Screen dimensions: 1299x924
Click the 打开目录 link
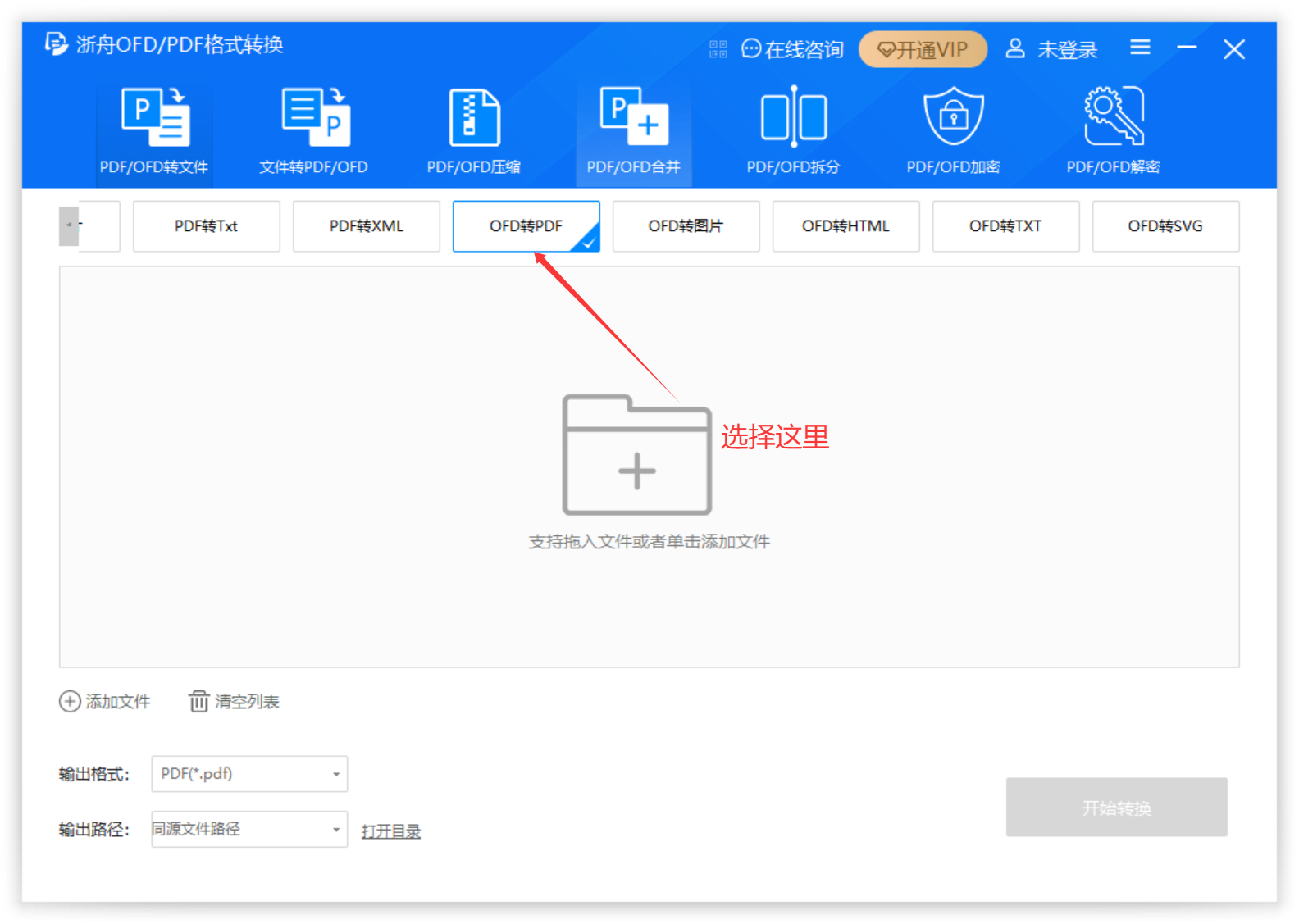click(391, 831)
